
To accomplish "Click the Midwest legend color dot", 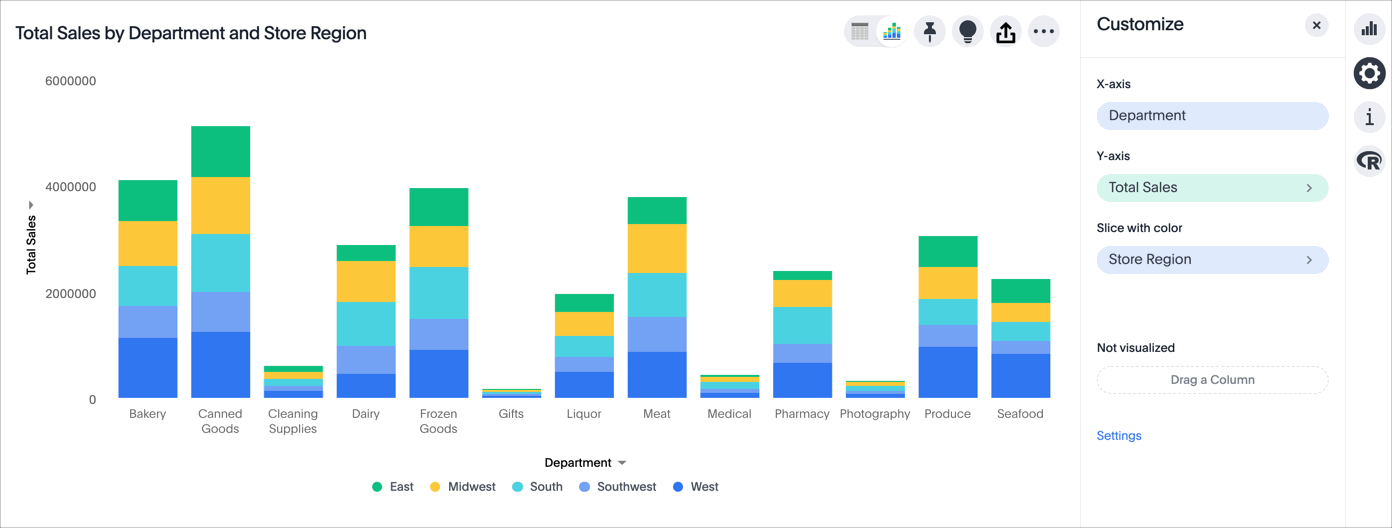I will [x=435, y=487].
